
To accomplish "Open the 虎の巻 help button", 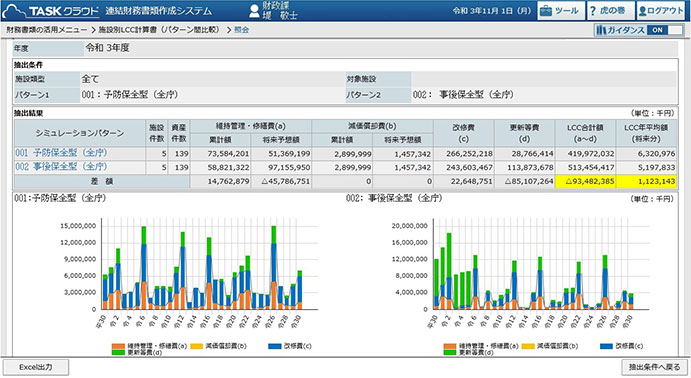I will point(610,11).
